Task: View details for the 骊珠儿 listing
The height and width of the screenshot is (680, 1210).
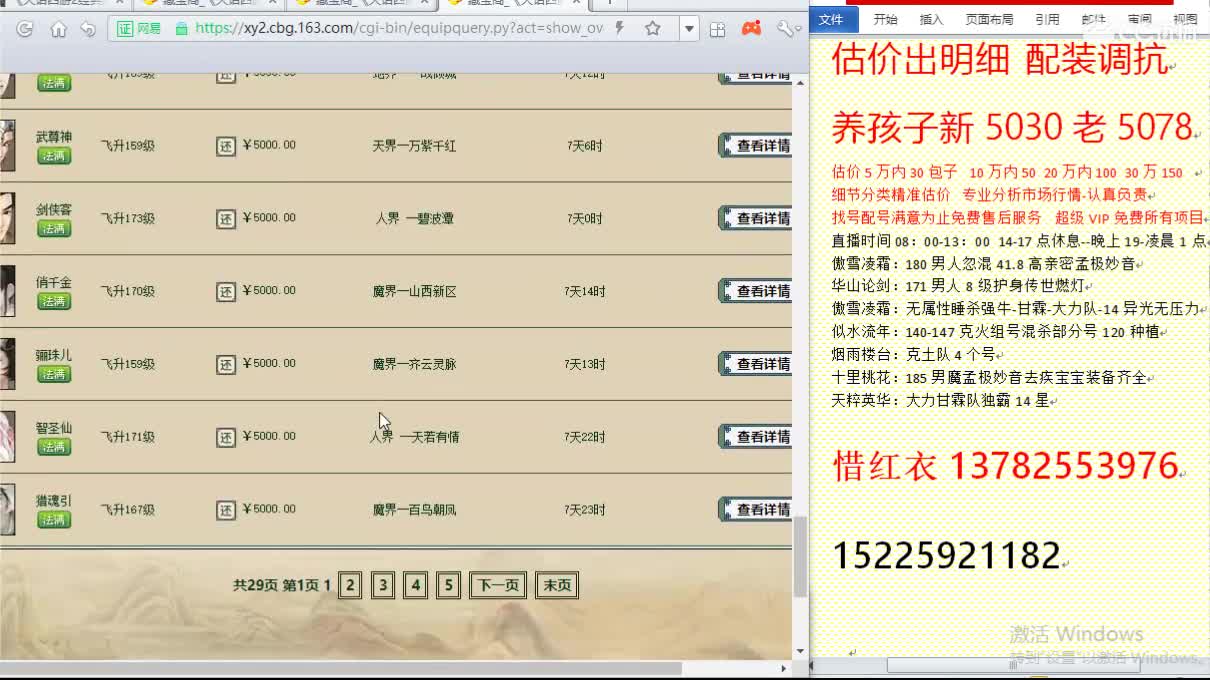Action: coord(756,364)
